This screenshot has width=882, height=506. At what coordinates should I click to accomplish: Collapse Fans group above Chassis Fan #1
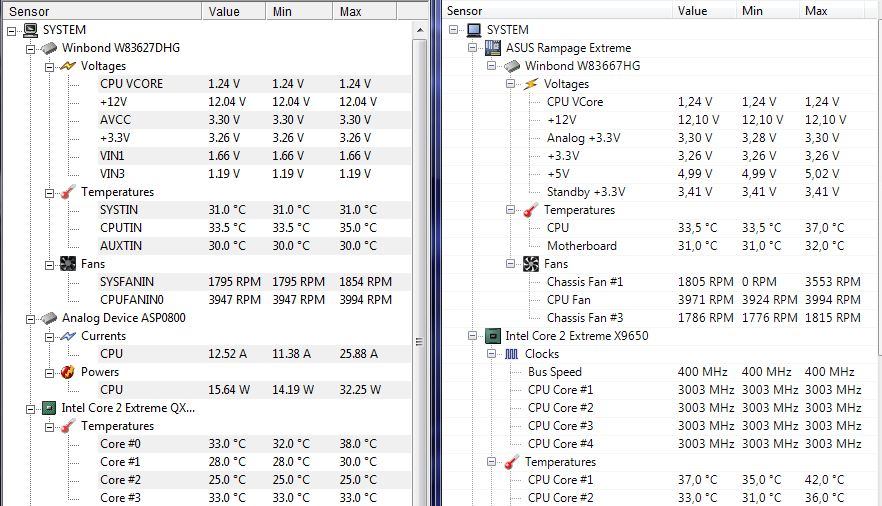pos(510,264)
